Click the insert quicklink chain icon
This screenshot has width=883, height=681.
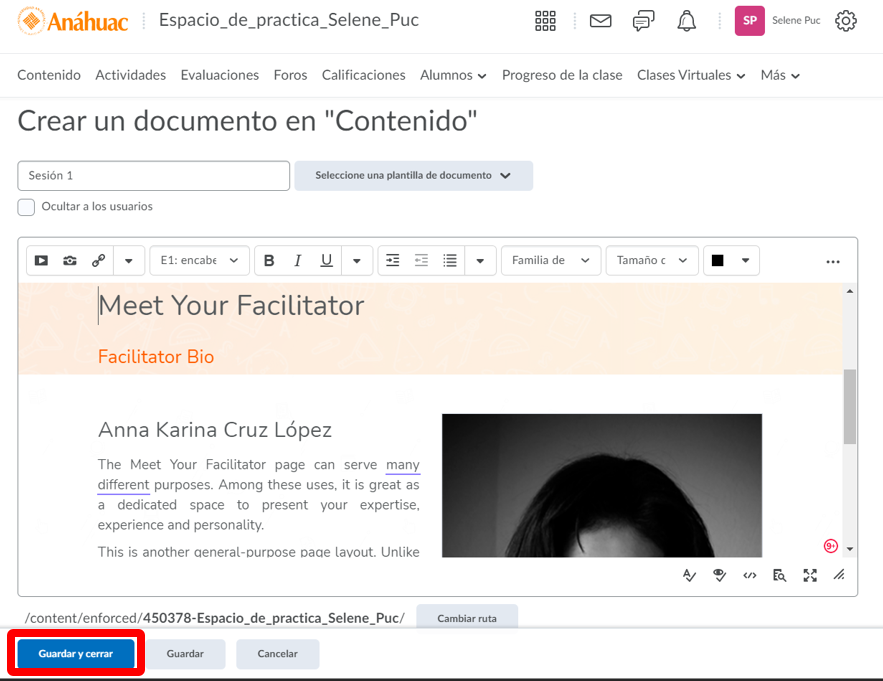coord(98,261)
